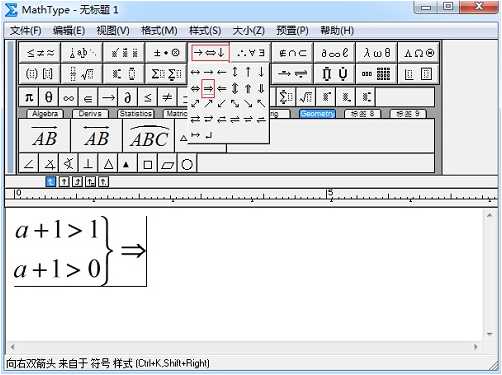Open the fraction and radical templates palette
Screen dimensions: 502x375
pos(82,73)
